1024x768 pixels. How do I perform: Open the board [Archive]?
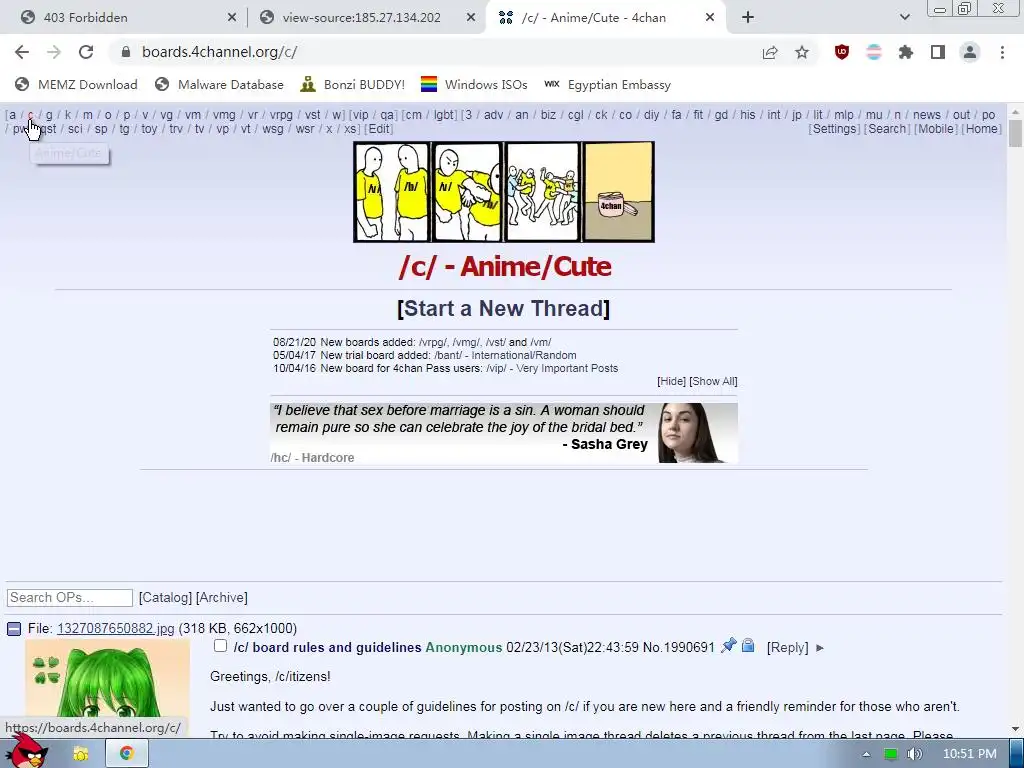pos(221,598)
